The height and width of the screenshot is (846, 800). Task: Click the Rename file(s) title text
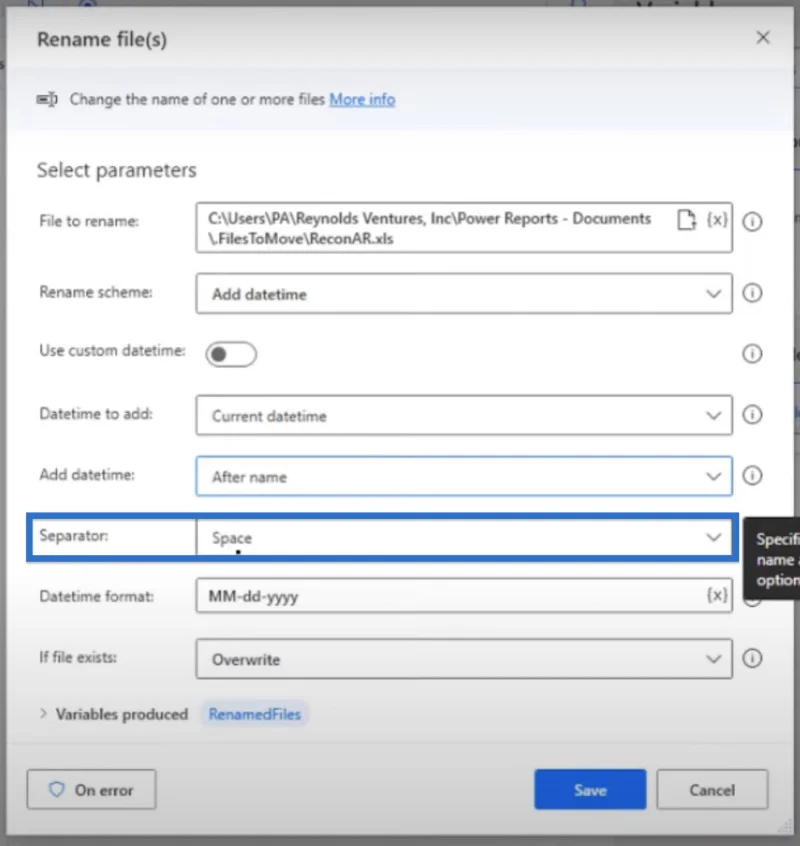[x=102, y=39]
